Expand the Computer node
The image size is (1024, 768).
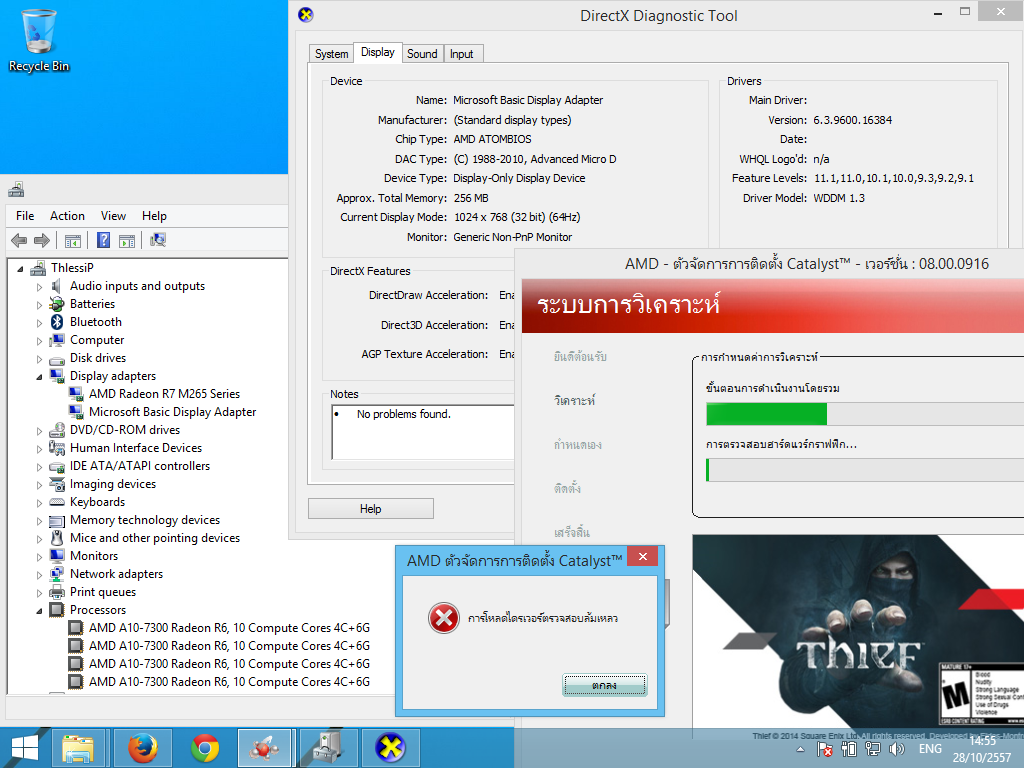click(x=39, y=341)
